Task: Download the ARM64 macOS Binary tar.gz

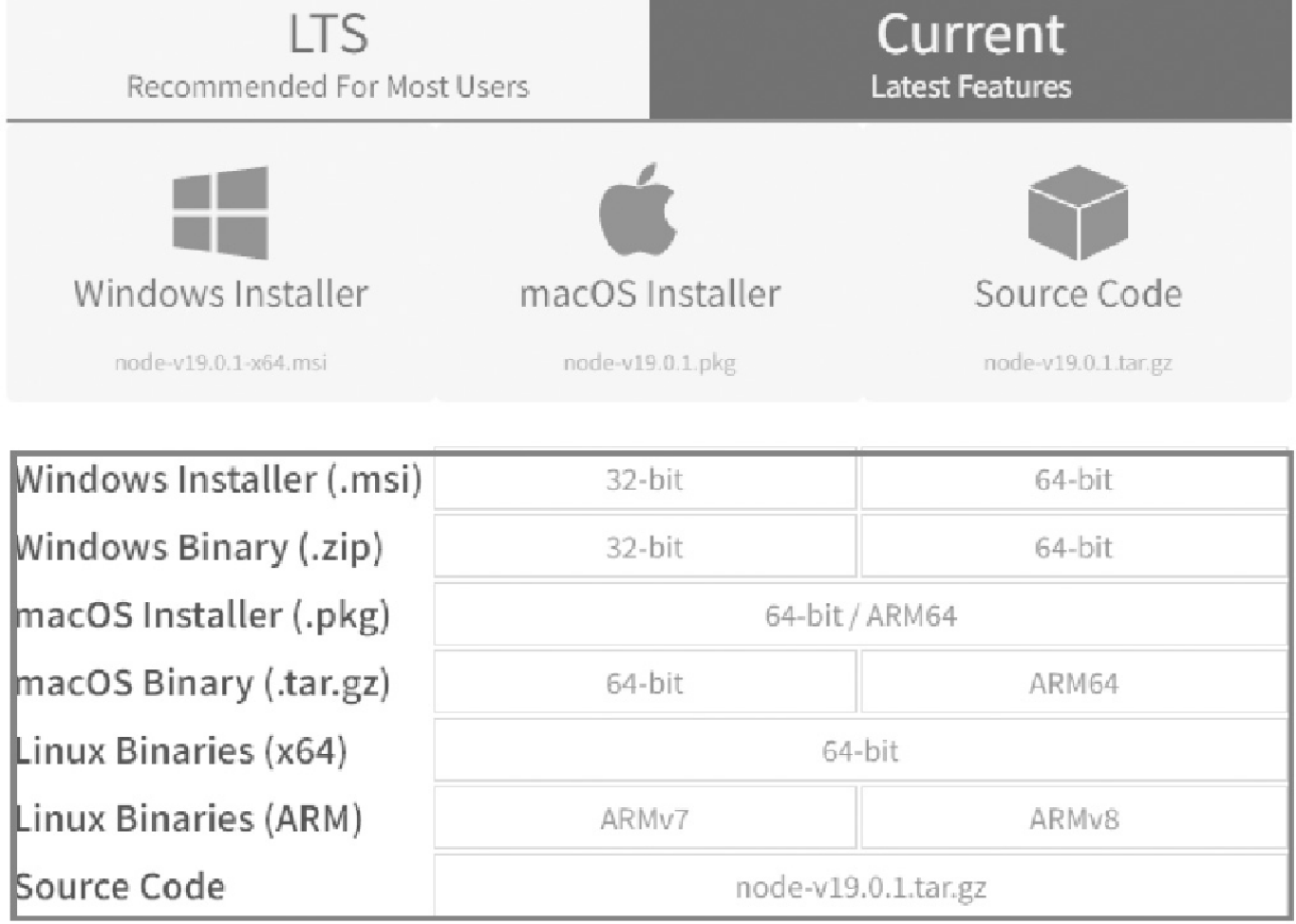Action: (x=1074, y=684)
